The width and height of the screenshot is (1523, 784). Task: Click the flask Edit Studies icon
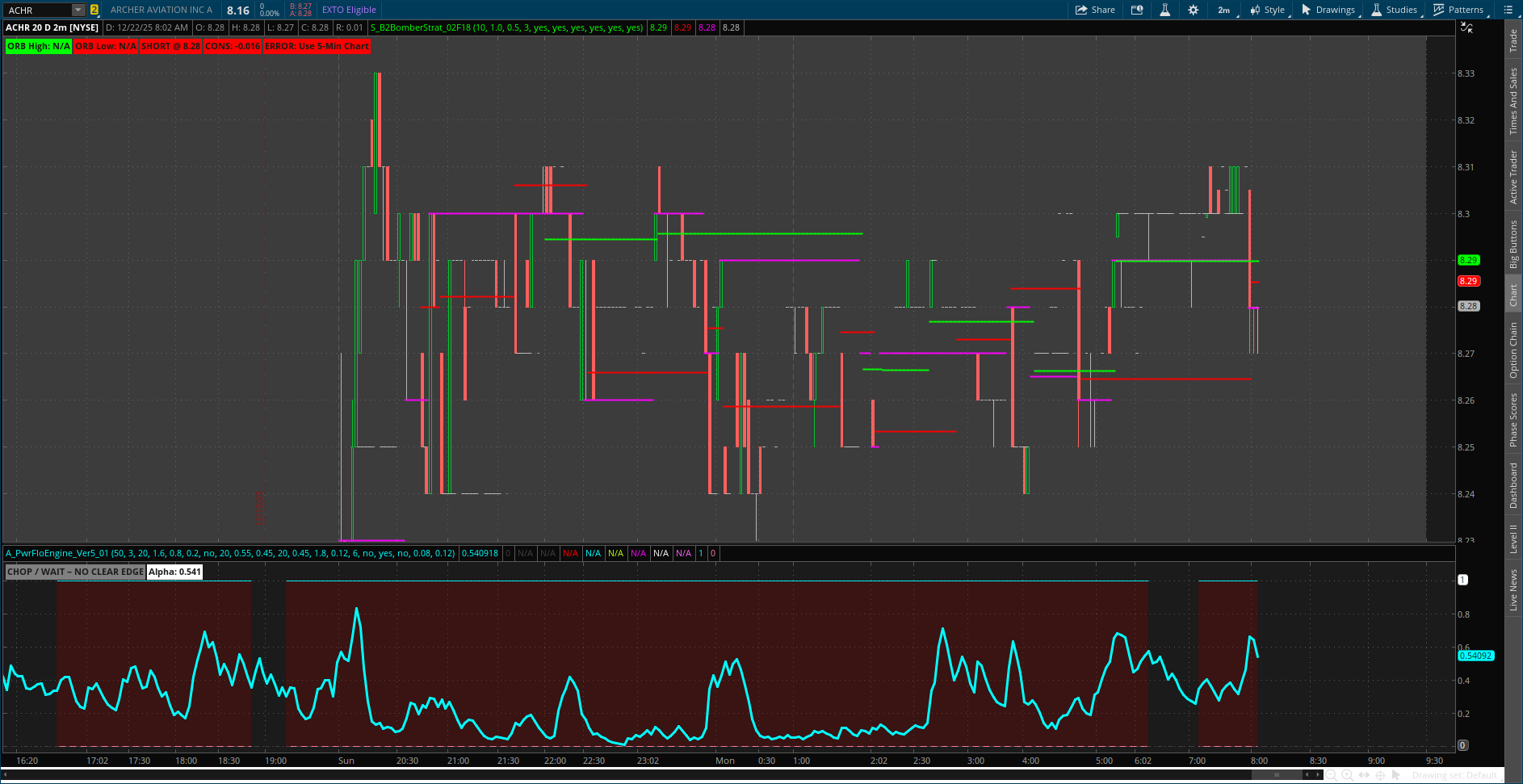click(1164, 10)
